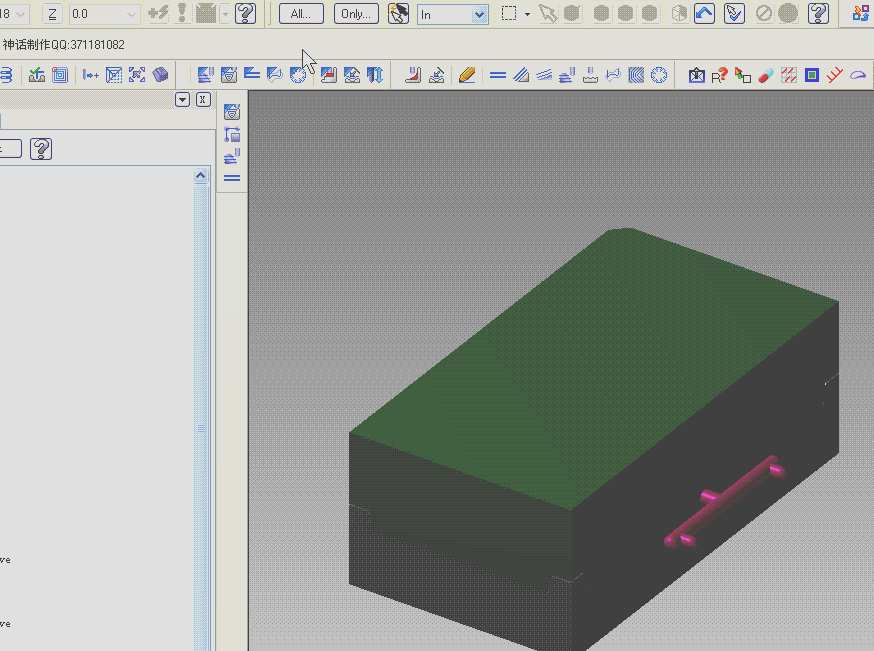Click the square spiral pocket toolpath icon
This screenshot has width=874, height=651.
tap(60, 75)
